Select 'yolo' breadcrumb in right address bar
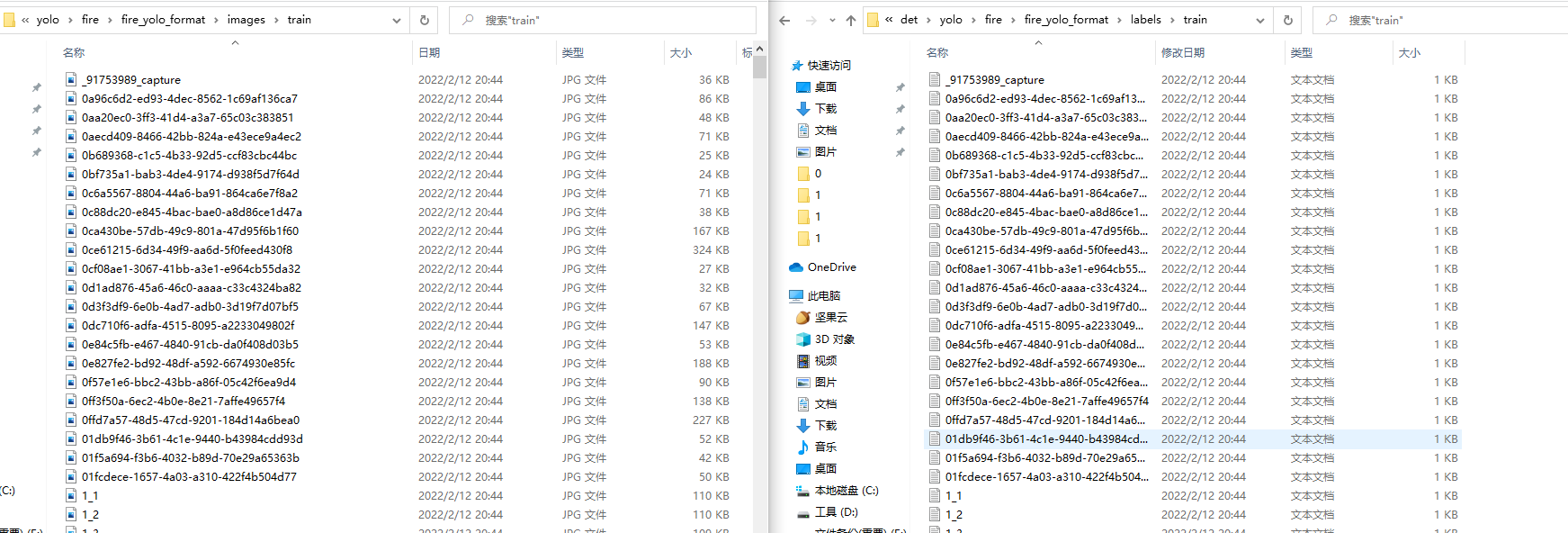The height and width of the screenshot is (533, 1568). click(951, 20)
